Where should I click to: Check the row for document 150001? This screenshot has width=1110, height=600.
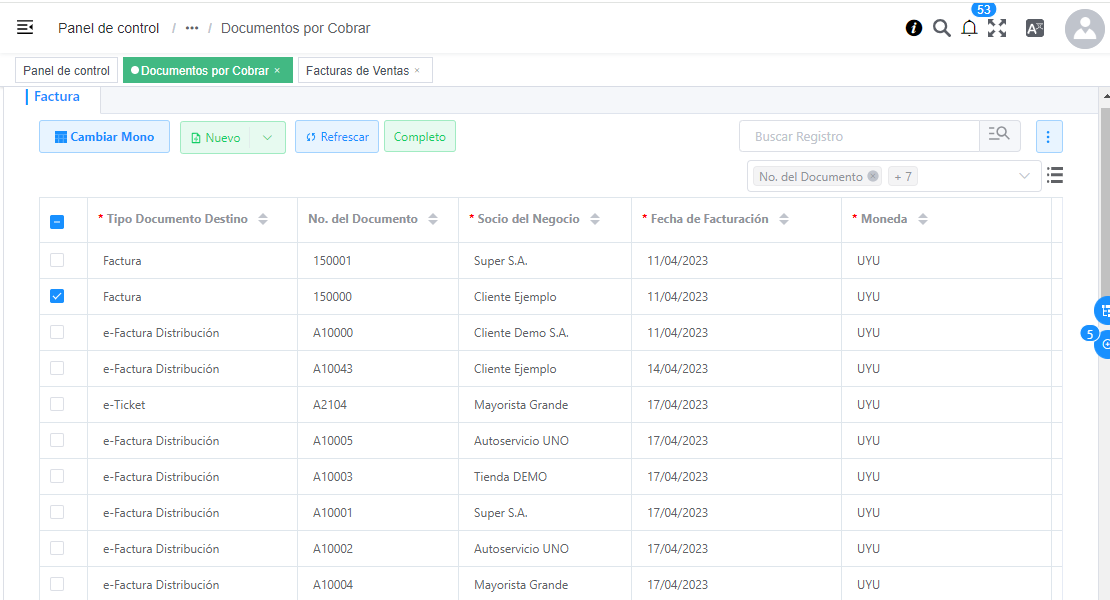click(57, 260)
